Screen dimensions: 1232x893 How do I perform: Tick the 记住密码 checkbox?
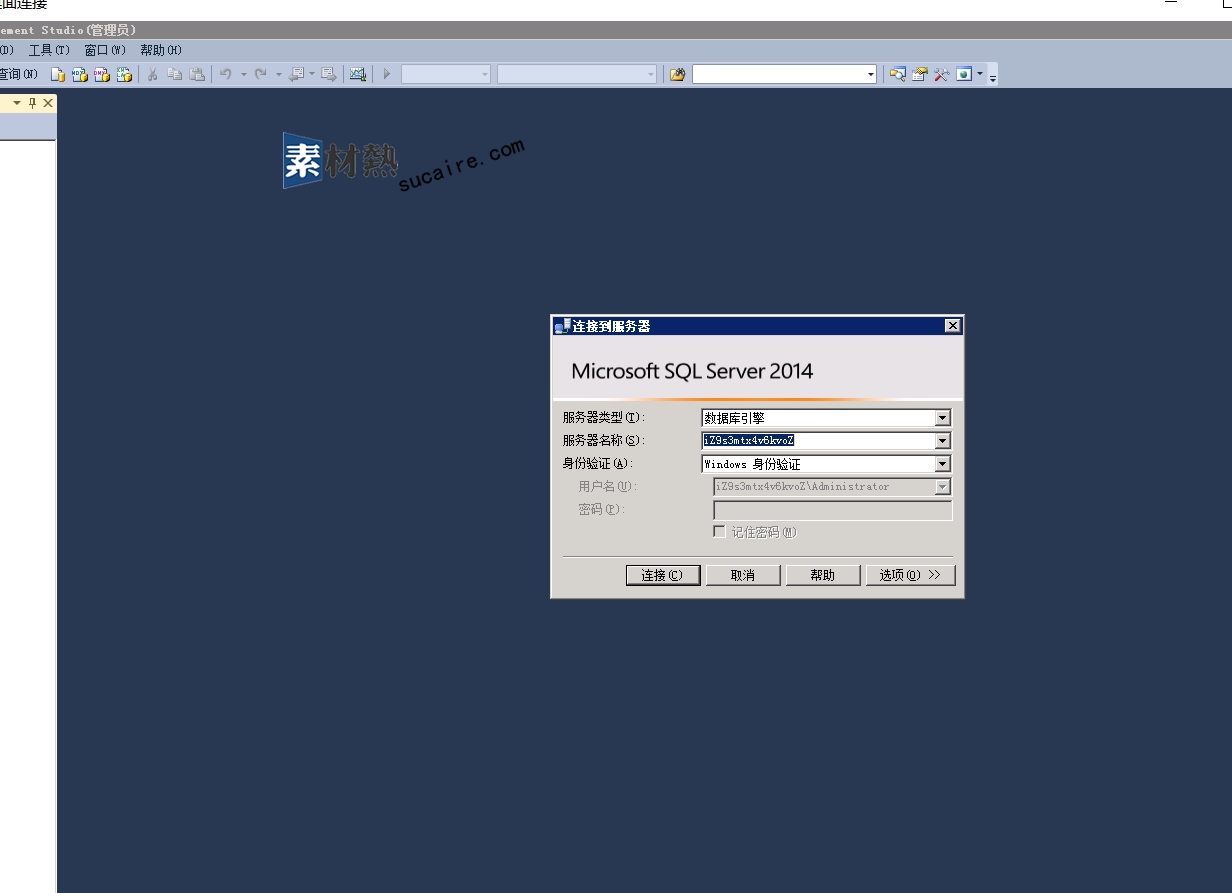tap(719, 532)
